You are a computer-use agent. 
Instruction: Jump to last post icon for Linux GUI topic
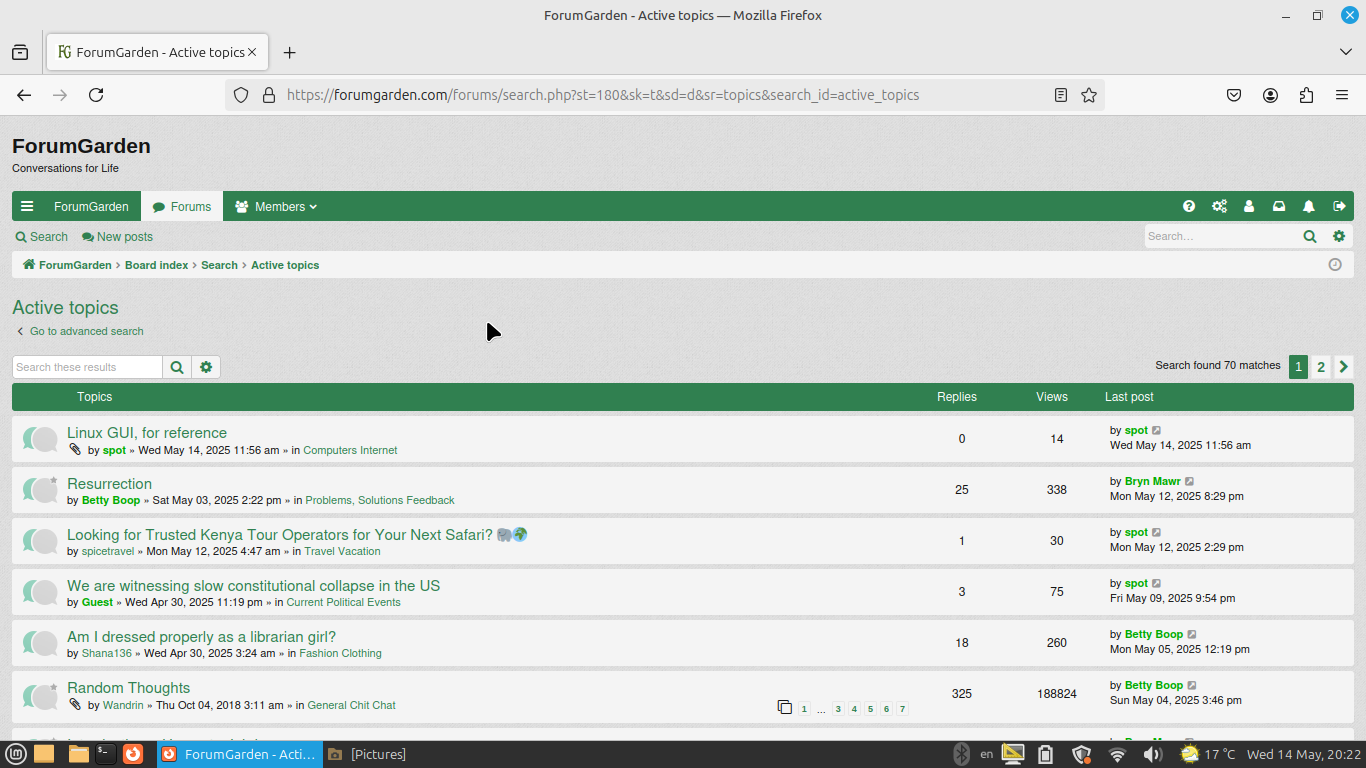pos(1157,430)
